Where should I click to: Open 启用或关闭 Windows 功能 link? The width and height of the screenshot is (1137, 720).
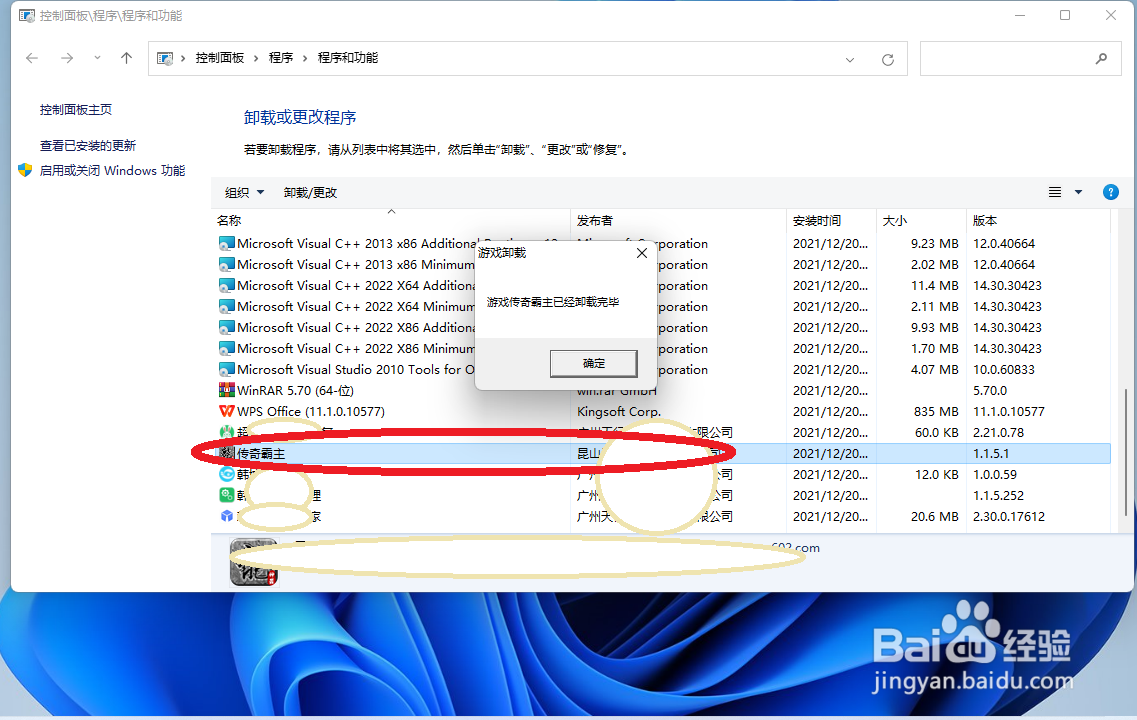click(112, 170)
